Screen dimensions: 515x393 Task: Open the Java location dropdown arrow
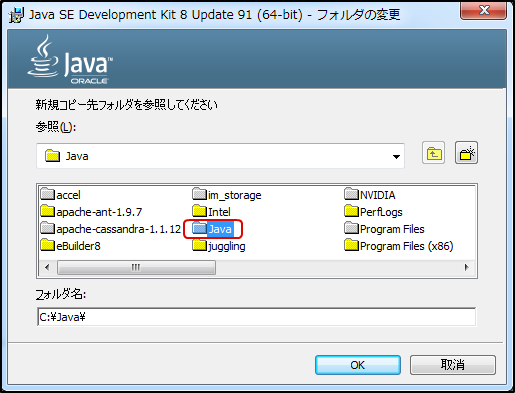pos(396,156)
